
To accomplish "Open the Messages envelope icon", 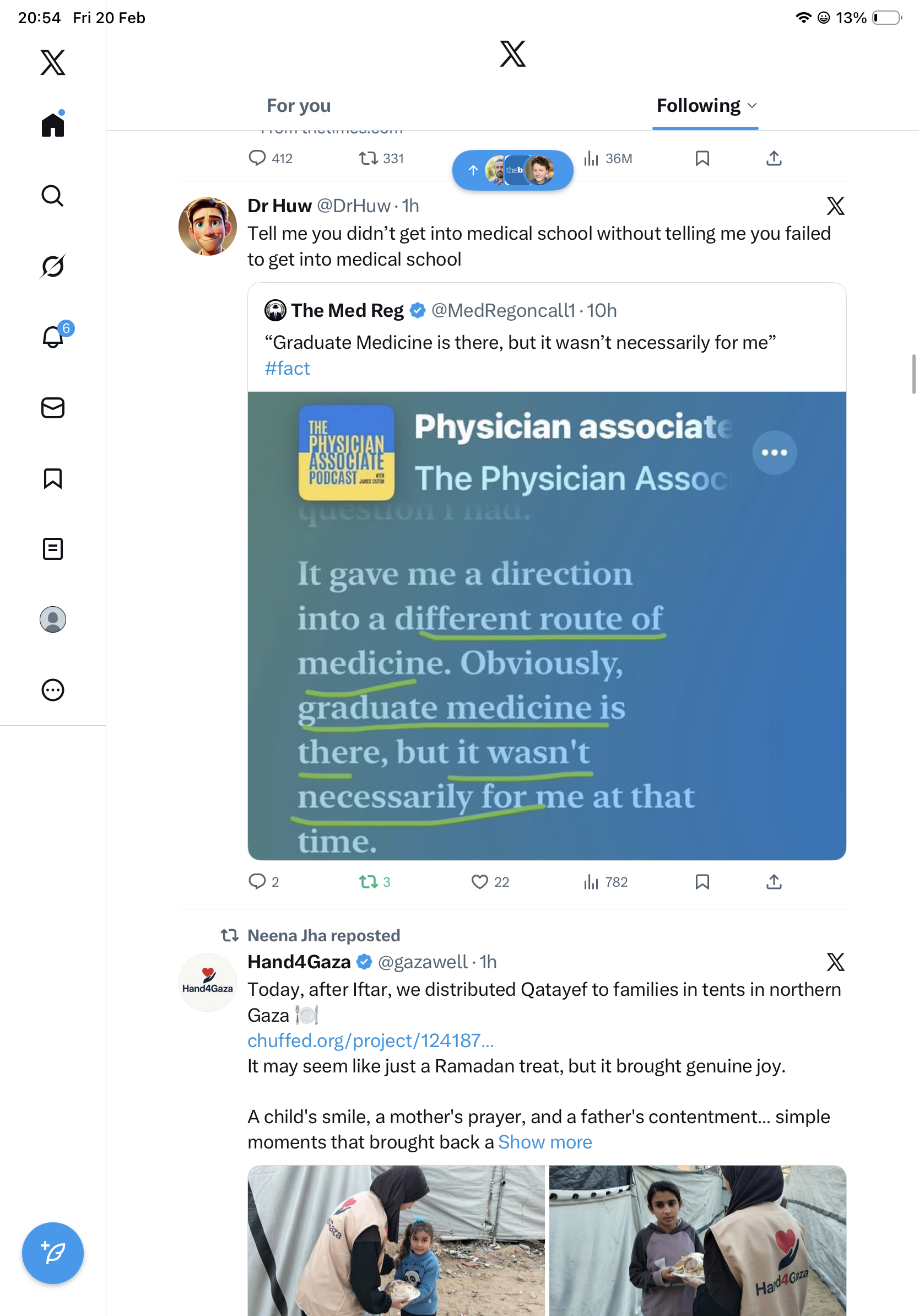I will (x=53, y=408).
